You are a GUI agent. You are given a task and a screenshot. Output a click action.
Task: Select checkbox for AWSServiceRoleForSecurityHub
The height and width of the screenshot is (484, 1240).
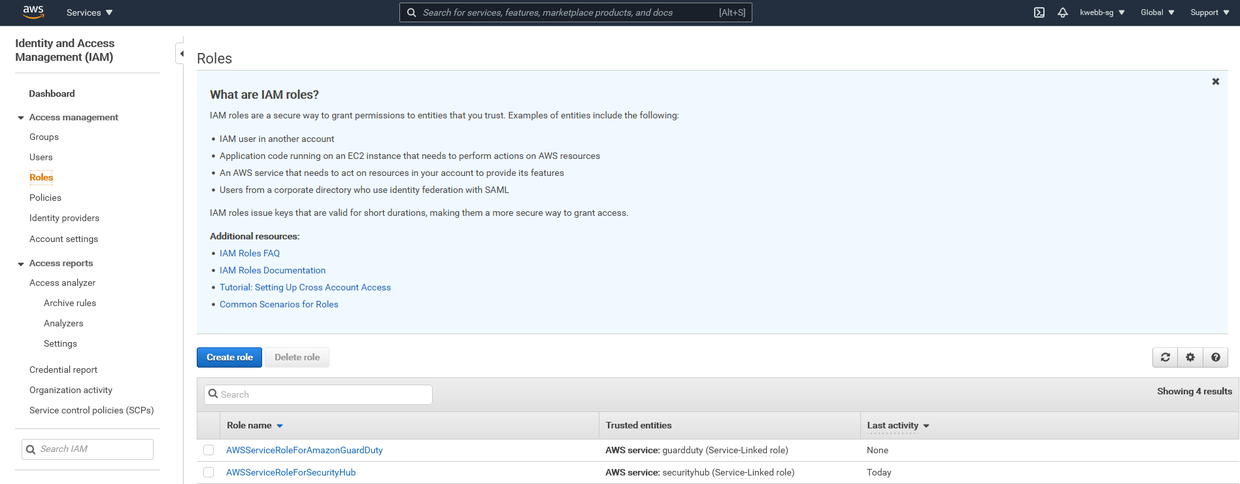(208, 472)
